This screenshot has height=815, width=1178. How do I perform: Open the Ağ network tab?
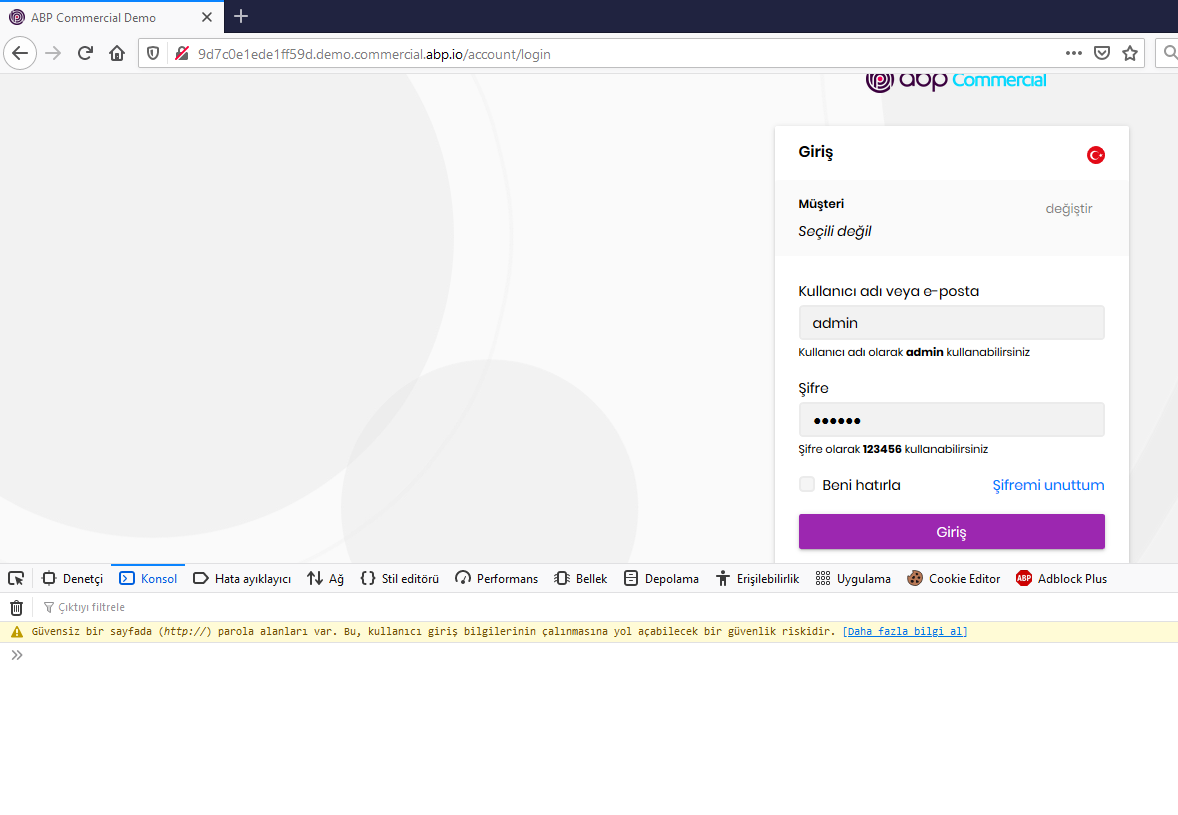tap(326, 578)
